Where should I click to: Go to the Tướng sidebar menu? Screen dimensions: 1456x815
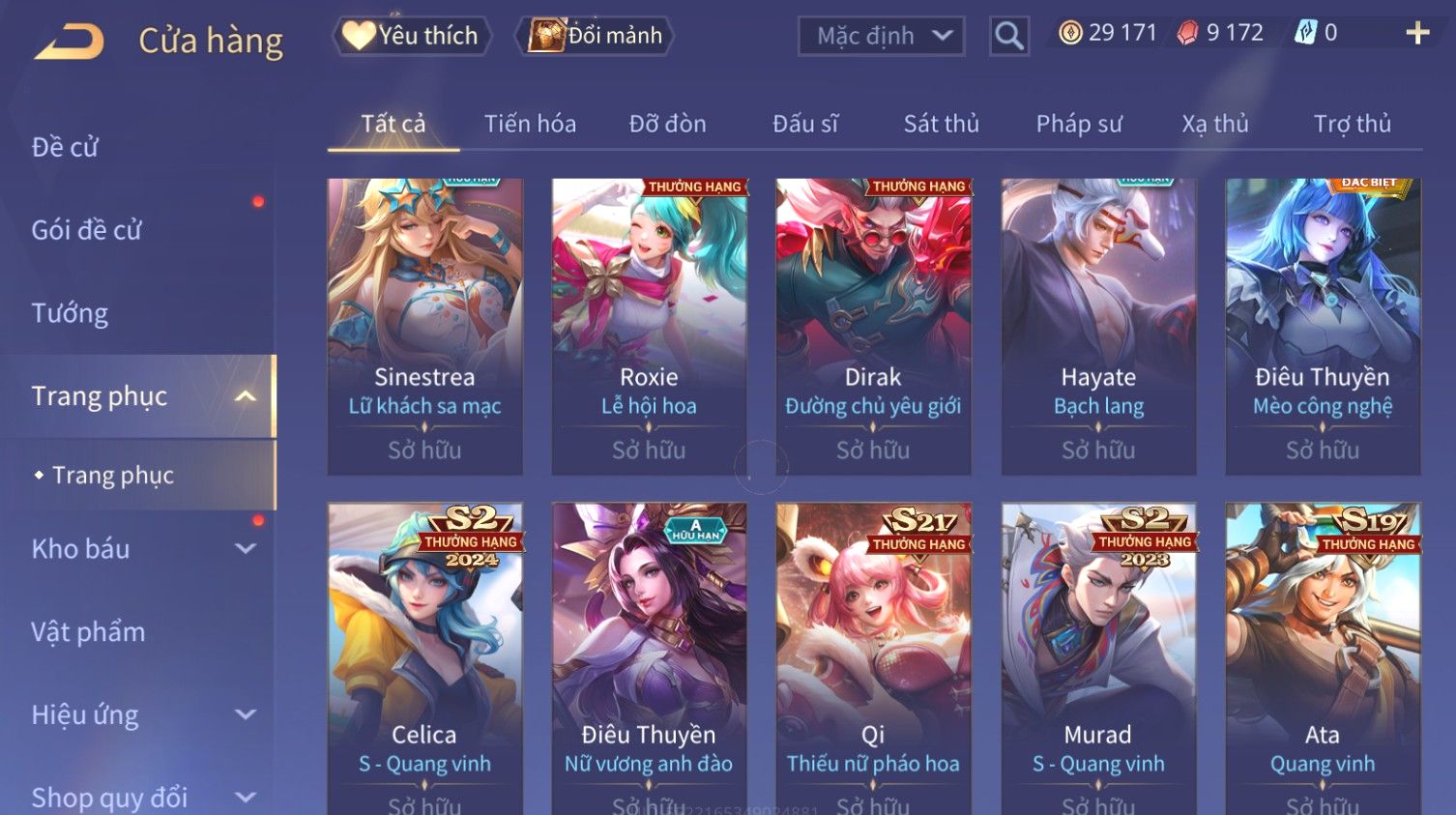[x=70, y=313]
